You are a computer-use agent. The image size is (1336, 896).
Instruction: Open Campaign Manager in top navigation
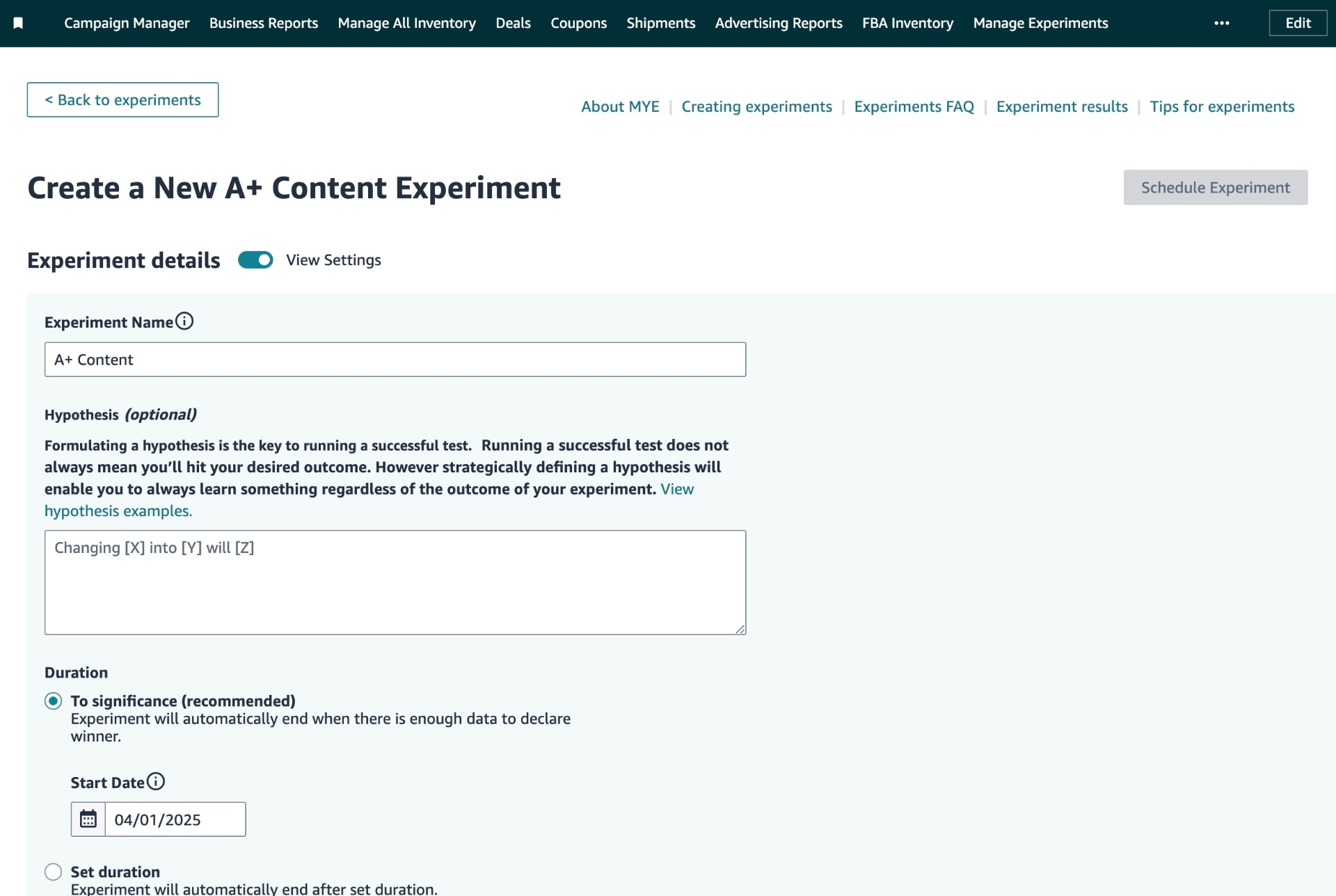click(x=127, y=24)
